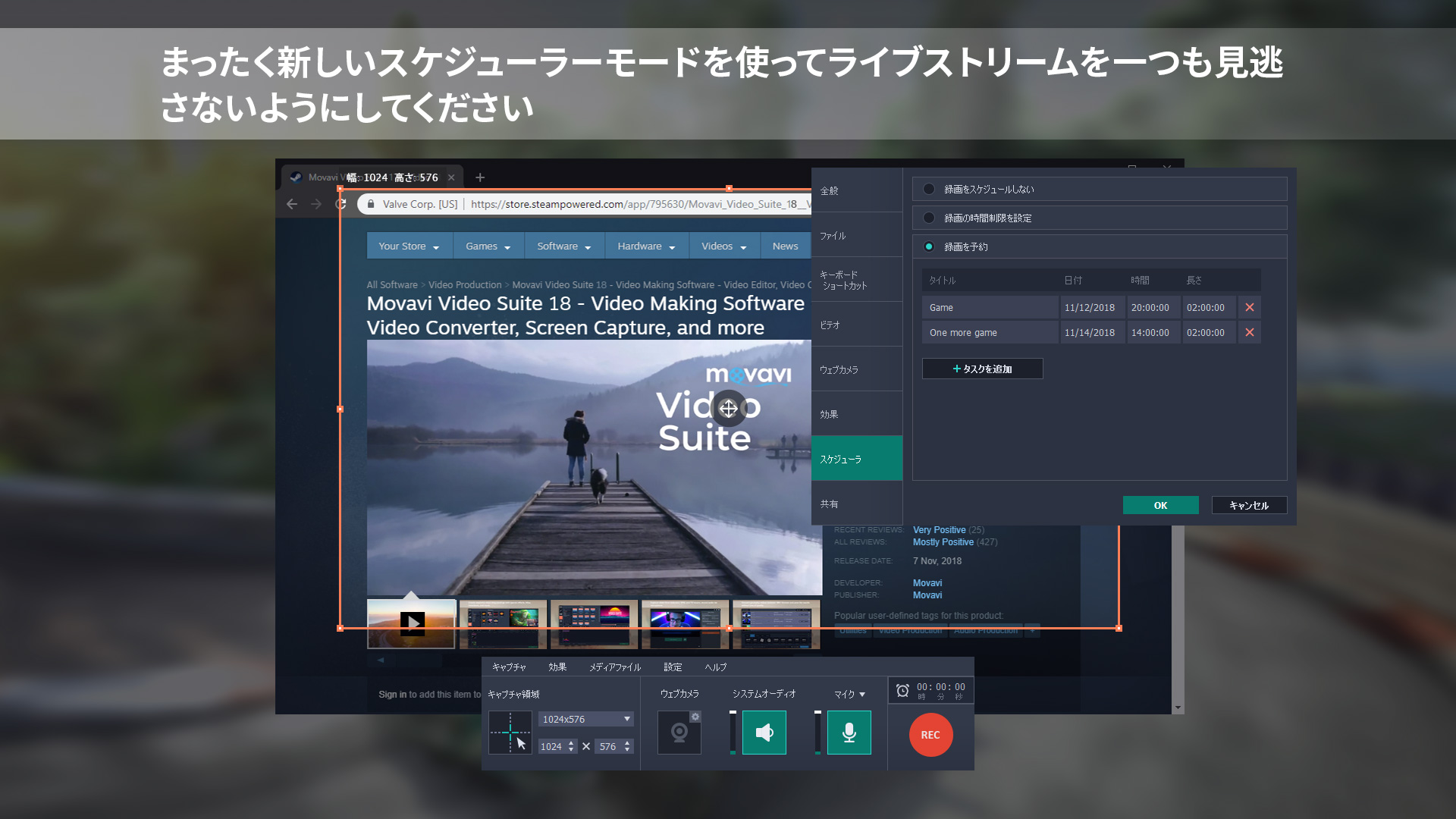
Task: Click the browser forward arrow
Action: [316, 204]
